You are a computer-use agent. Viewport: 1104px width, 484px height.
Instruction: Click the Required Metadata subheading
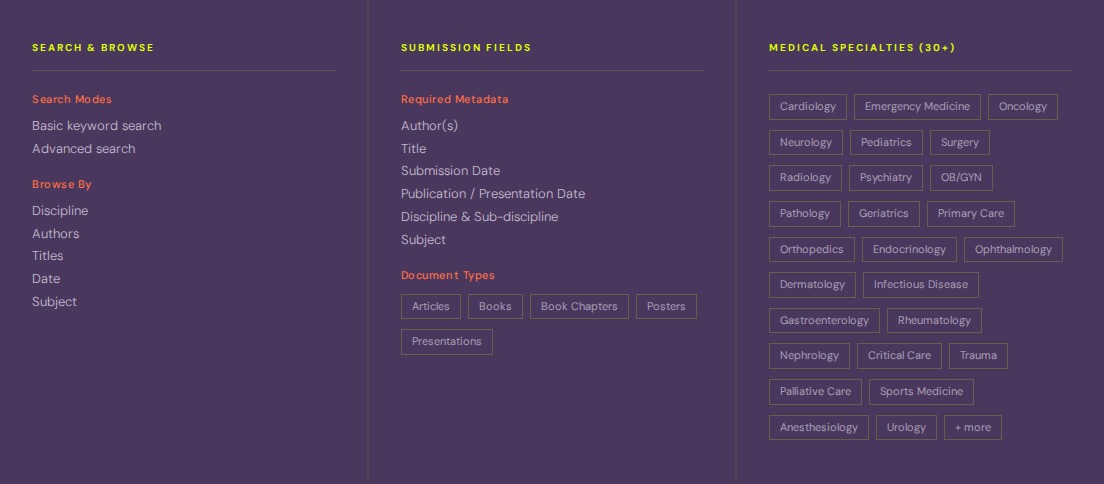tap(455, 99)
